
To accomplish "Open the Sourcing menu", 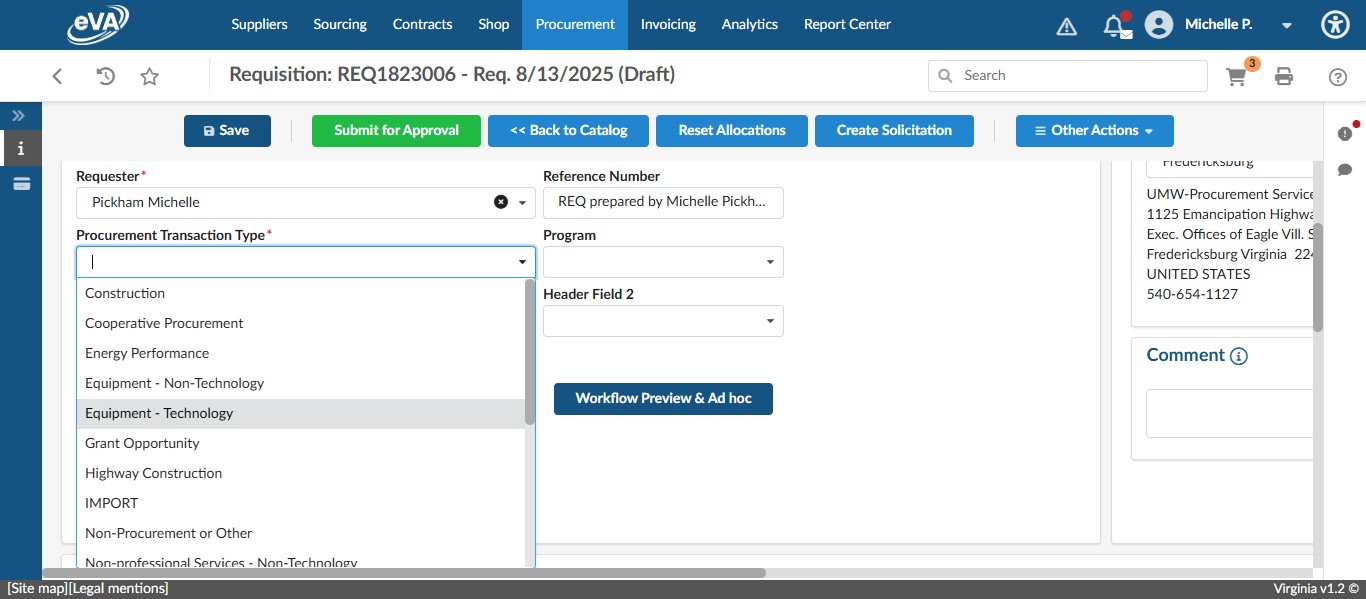I will pyautogui.click(x=339, y=24).
